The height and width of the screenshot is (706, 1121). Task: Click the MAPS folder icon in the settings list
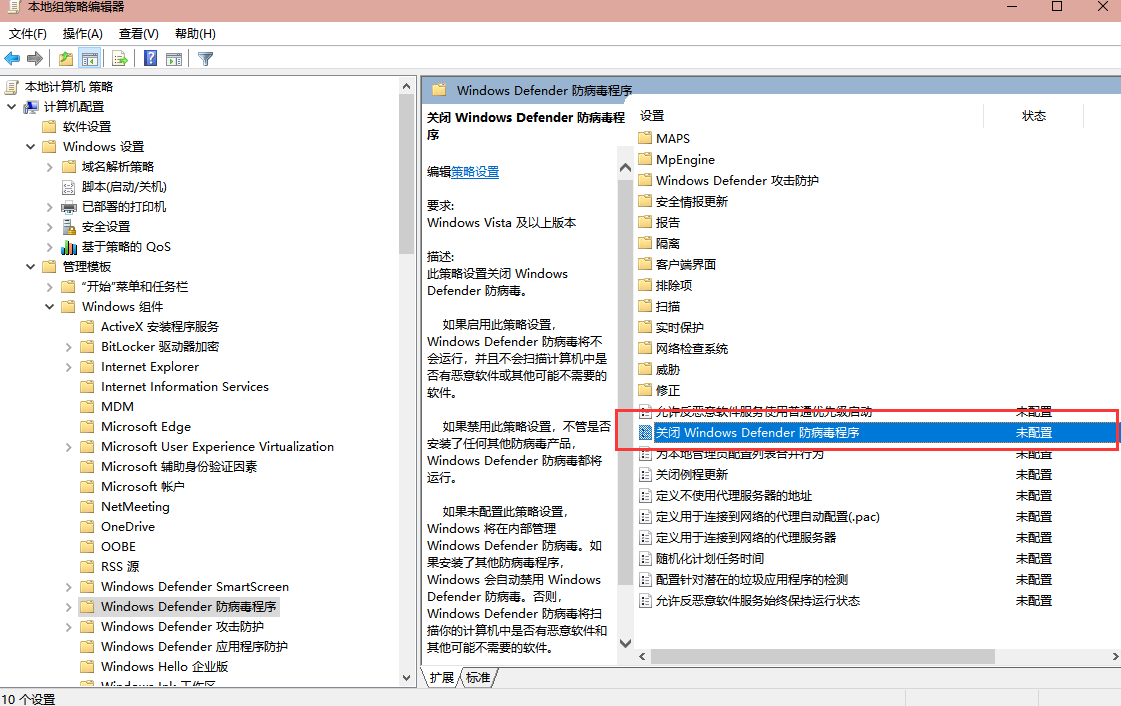[x=645, y=138]
